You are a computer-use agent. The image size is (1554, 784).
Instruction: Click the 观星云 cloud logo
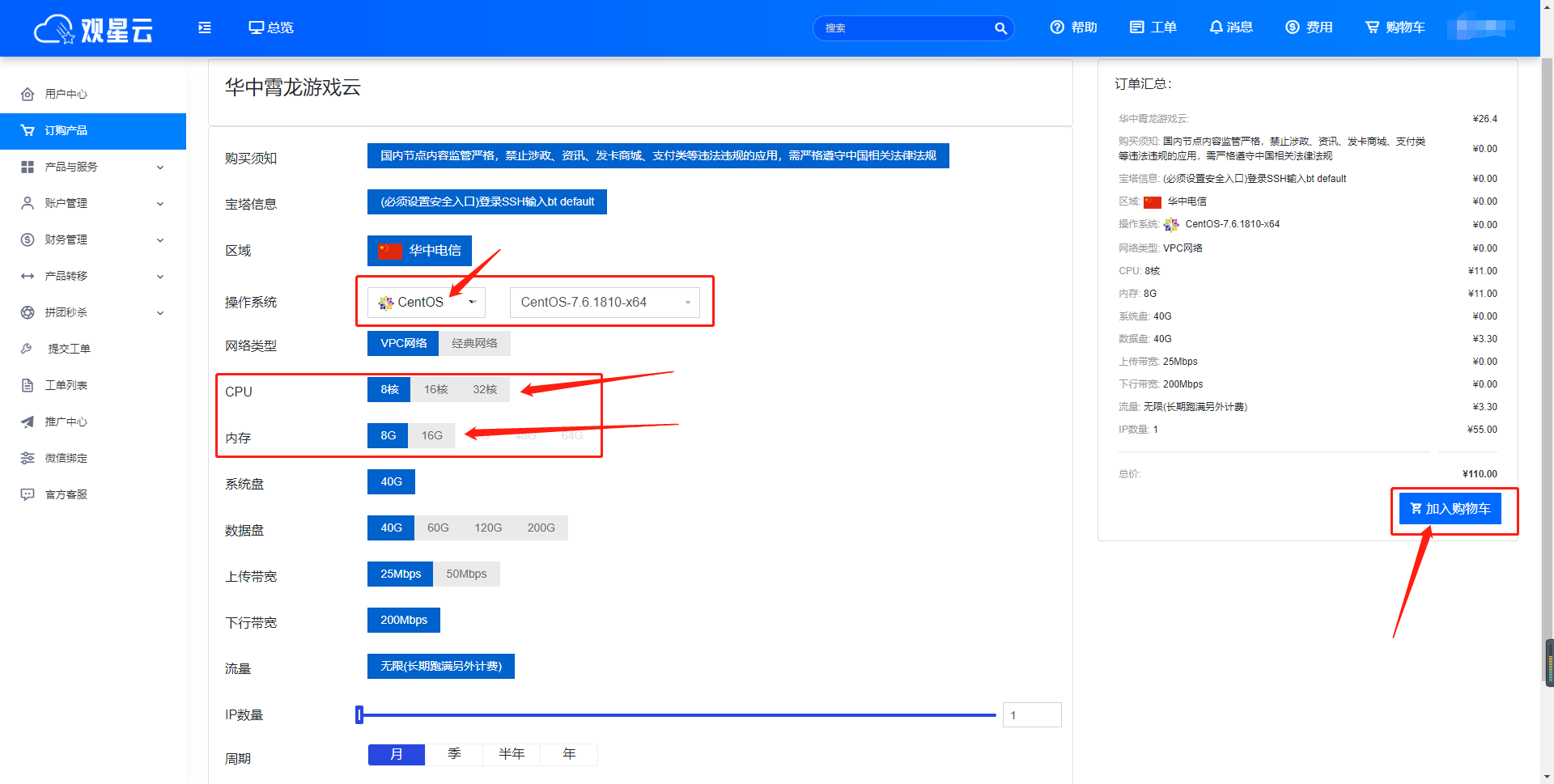pos(93,29)
